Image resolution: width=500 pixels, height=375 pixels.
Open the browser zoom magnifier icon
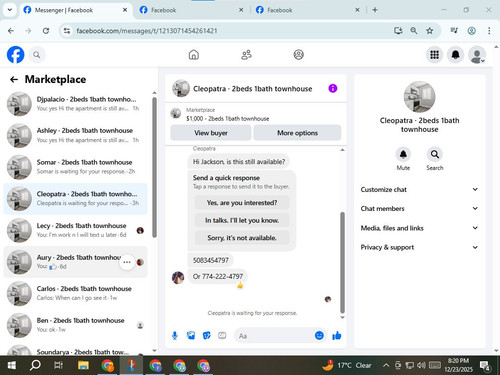tap(414, 31)
